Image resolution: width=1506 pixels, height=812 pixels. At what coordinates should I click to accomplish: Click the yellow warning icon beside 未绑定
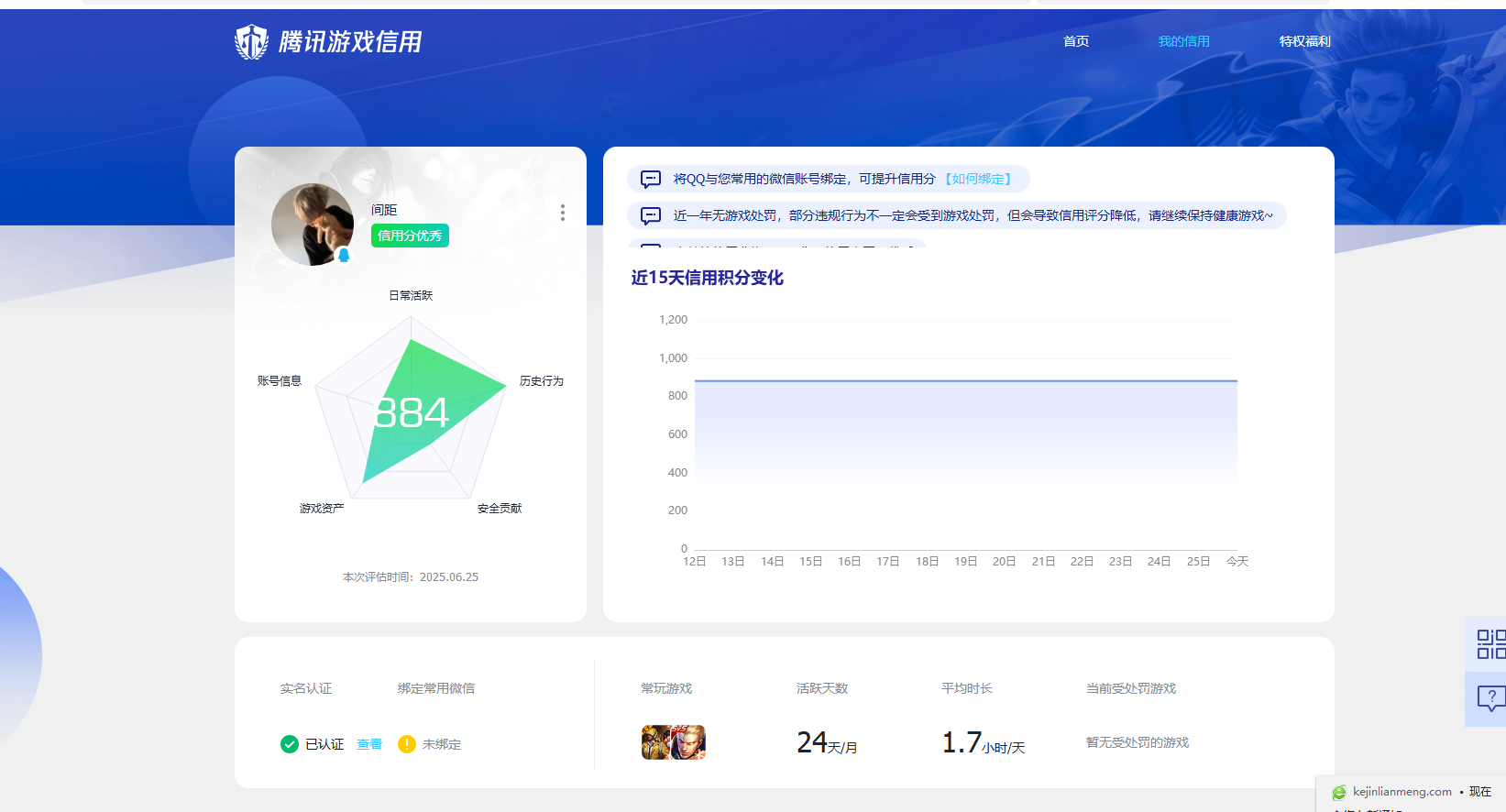(407, 744)
